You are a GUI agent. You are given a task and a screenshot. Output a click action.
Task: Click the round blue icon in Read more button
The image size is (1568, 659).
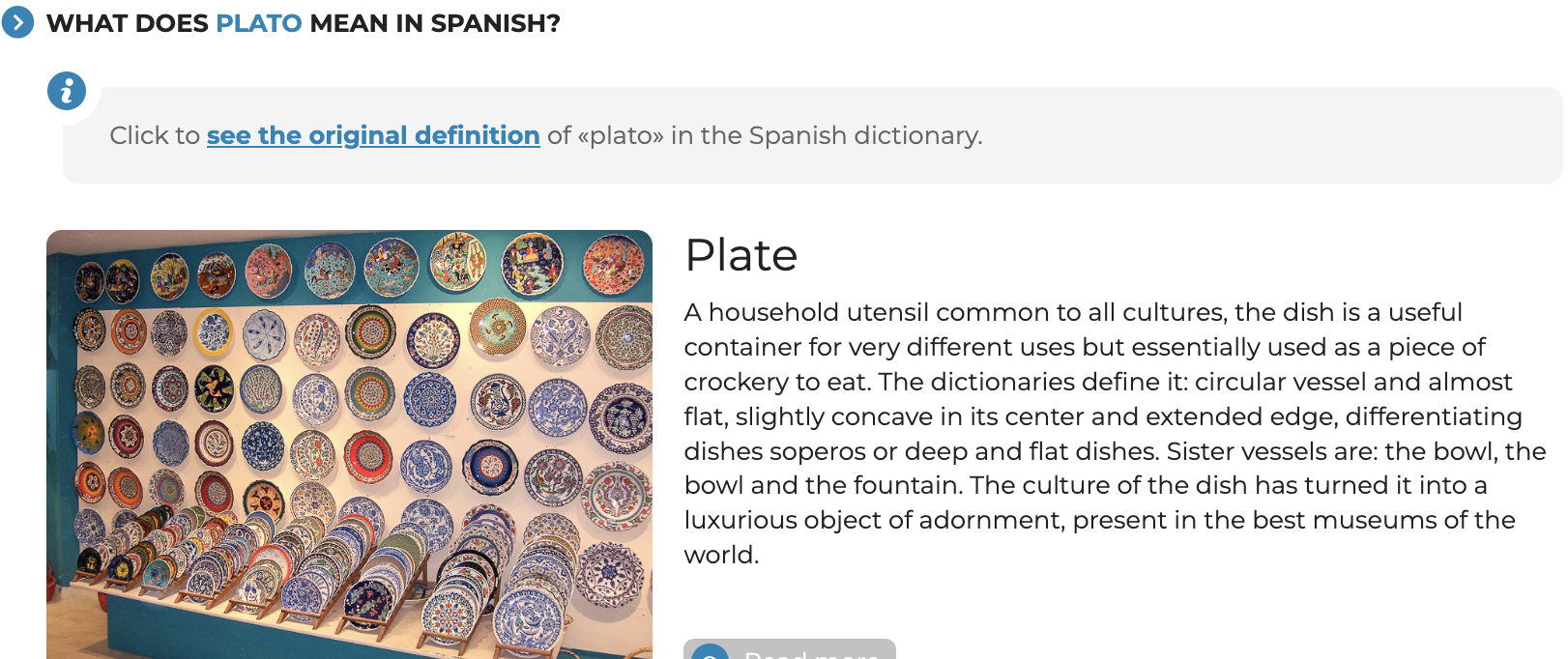711,655
